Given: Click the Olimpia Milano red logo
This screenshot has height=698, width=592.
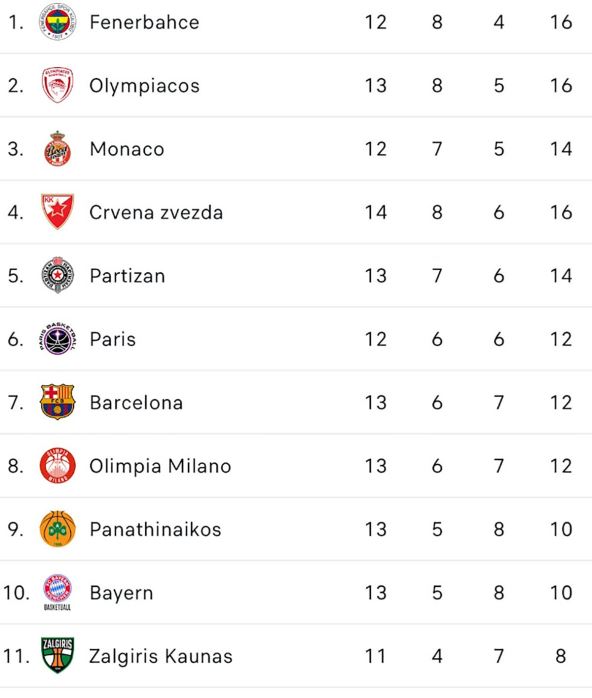Looking at the screenshot, I should coord(57,466).
